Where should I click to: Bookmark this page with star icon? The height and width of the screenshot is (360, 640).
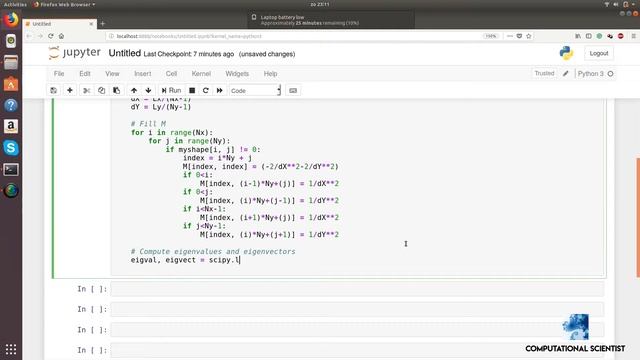click(529, 36)
